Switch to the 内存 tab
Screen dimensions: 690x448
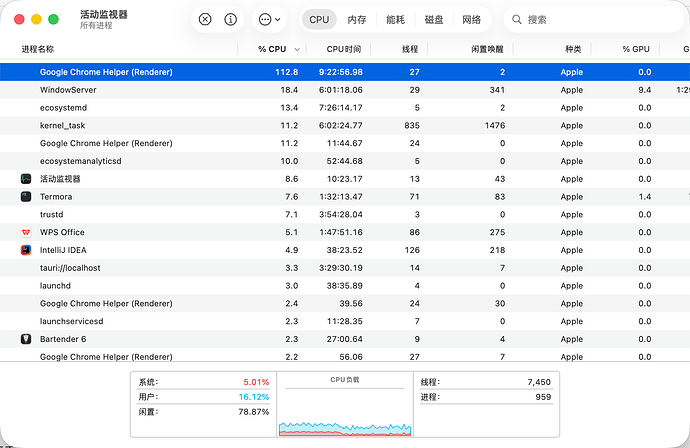tap(357, 19)
